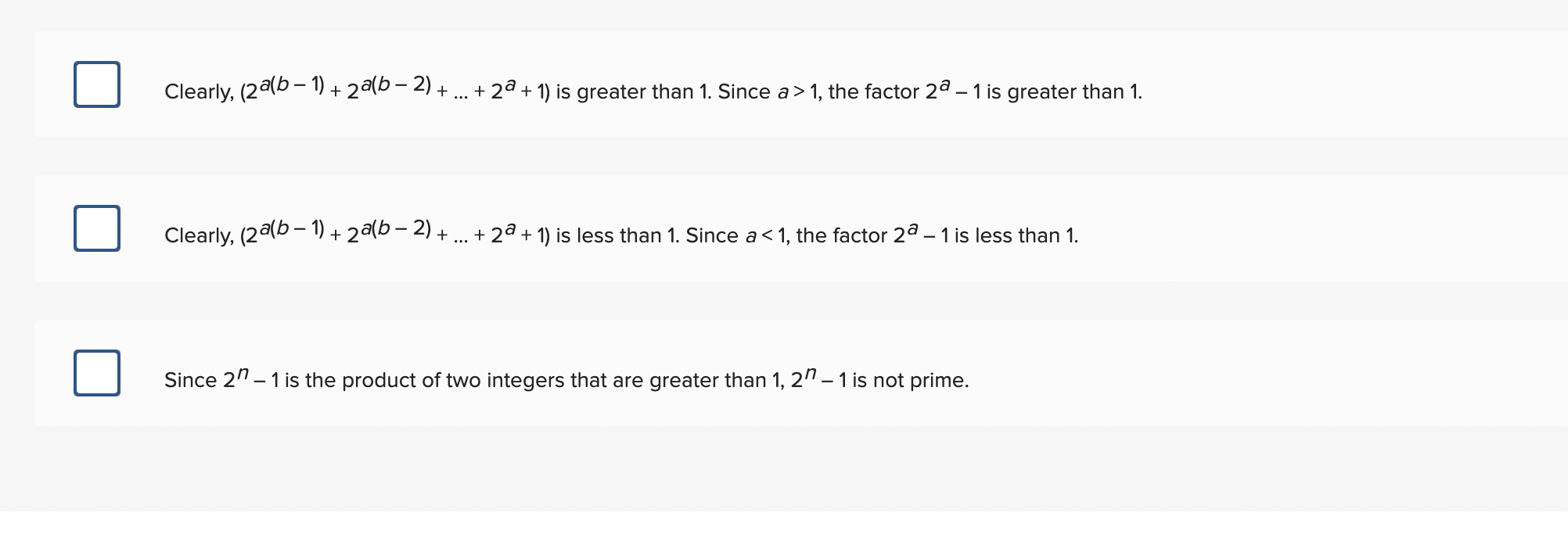Click the third answer row background
1568x538 pixels.
pos(1330,372)
